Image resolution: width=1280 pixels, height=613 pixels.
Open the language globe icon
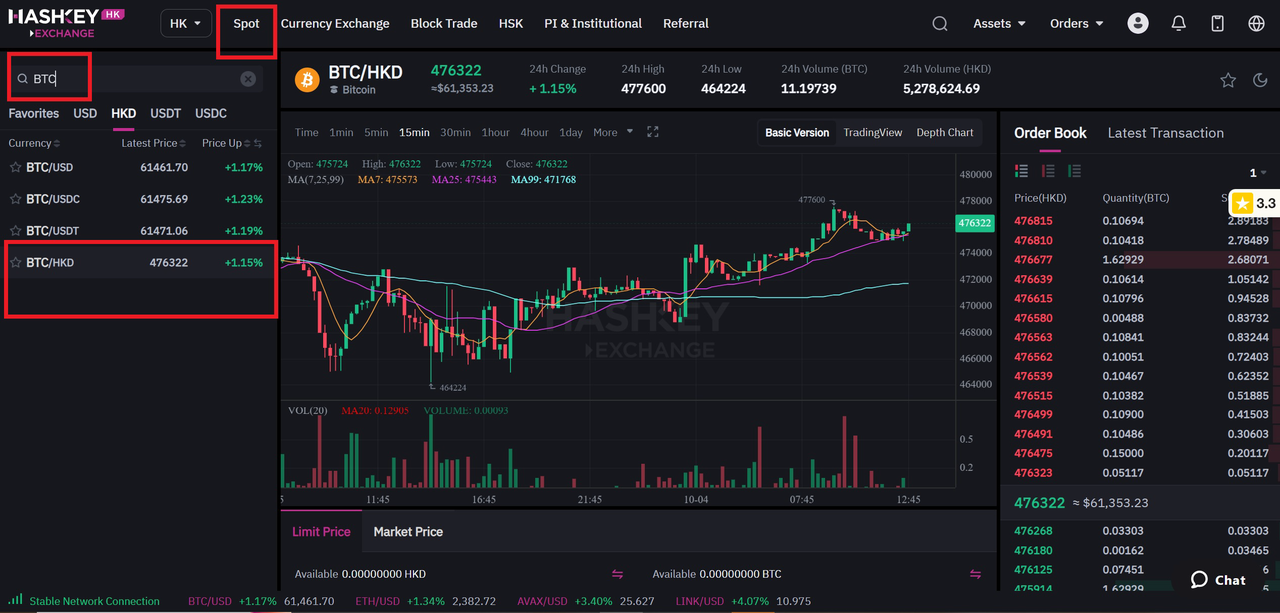tap(1257, 23)
